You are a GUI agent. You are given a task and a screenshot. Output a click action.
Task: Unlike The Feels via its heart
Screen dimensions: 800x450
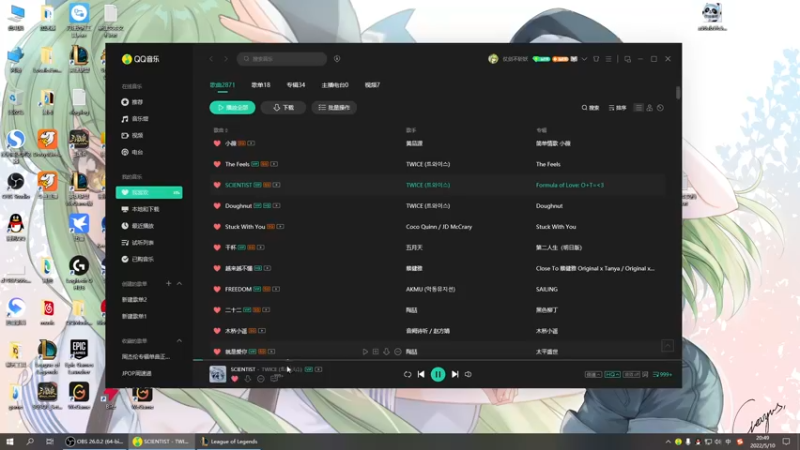(x=217, y=164)
